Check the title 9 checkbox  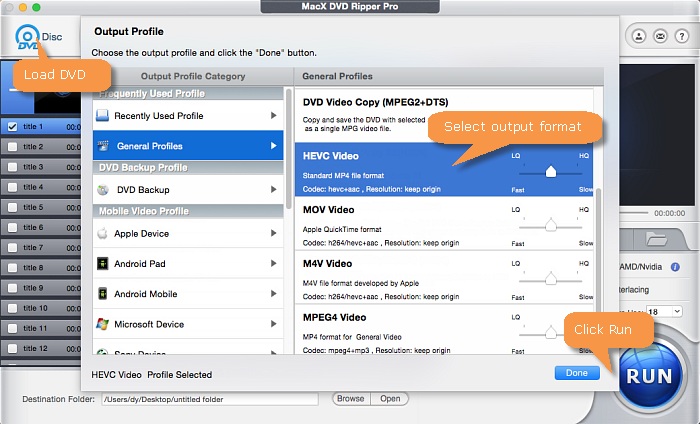tap(12, 288)
